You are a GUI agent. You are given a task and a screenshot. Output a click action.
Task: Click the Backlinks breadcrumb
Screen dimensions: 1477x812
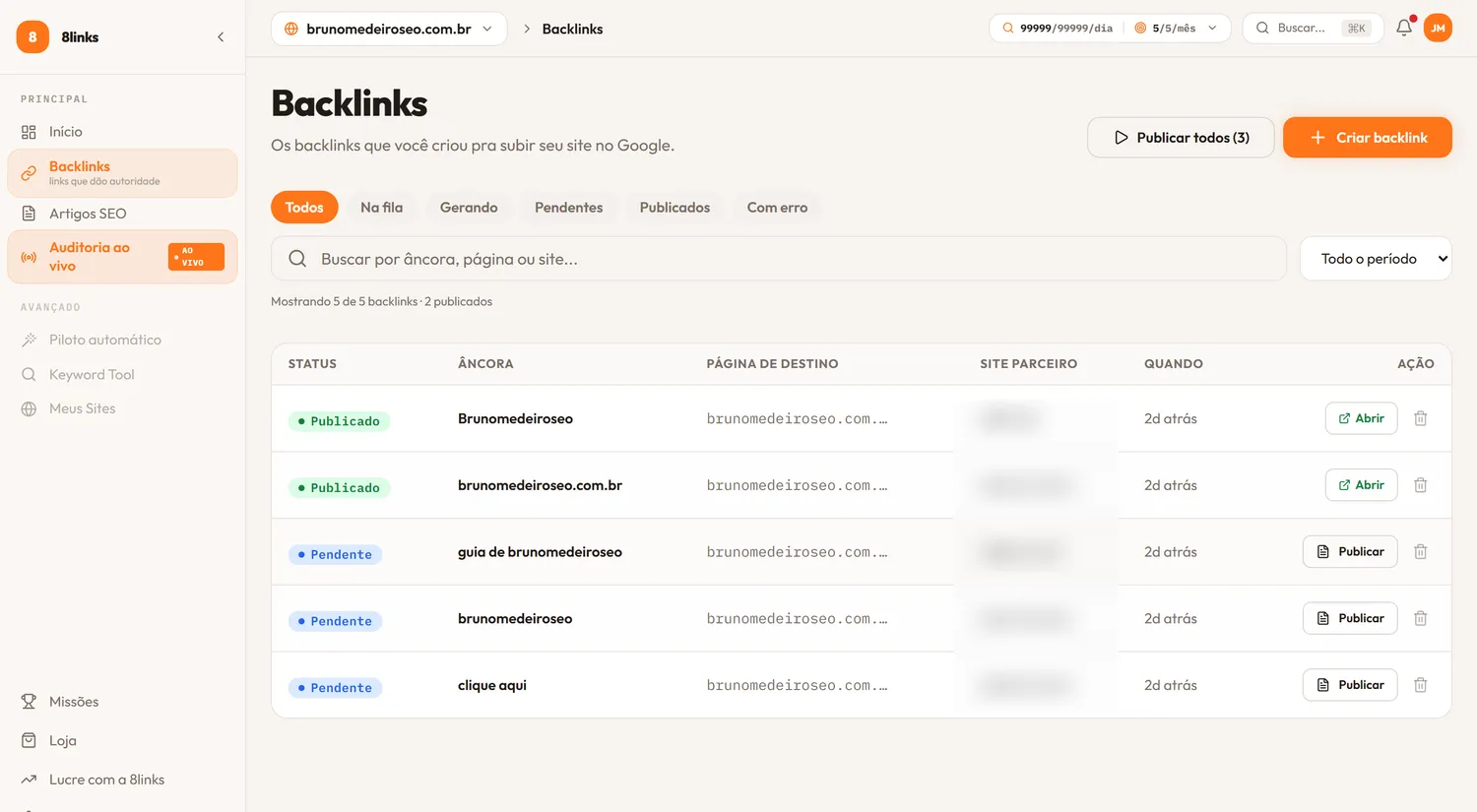[x=572, y=29]
